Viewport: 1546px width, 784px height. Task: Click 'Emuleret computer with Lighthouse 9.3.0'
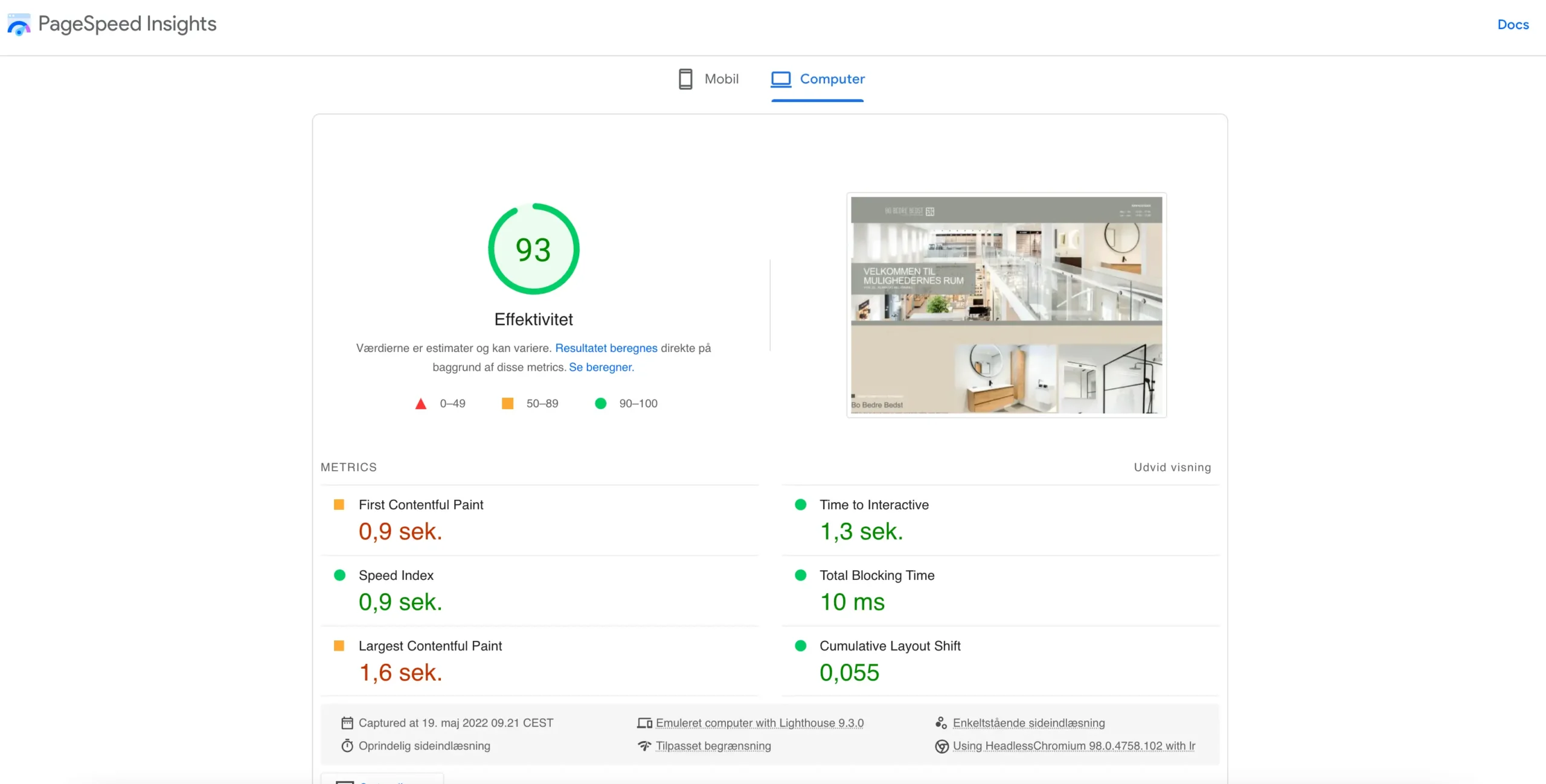760,723
